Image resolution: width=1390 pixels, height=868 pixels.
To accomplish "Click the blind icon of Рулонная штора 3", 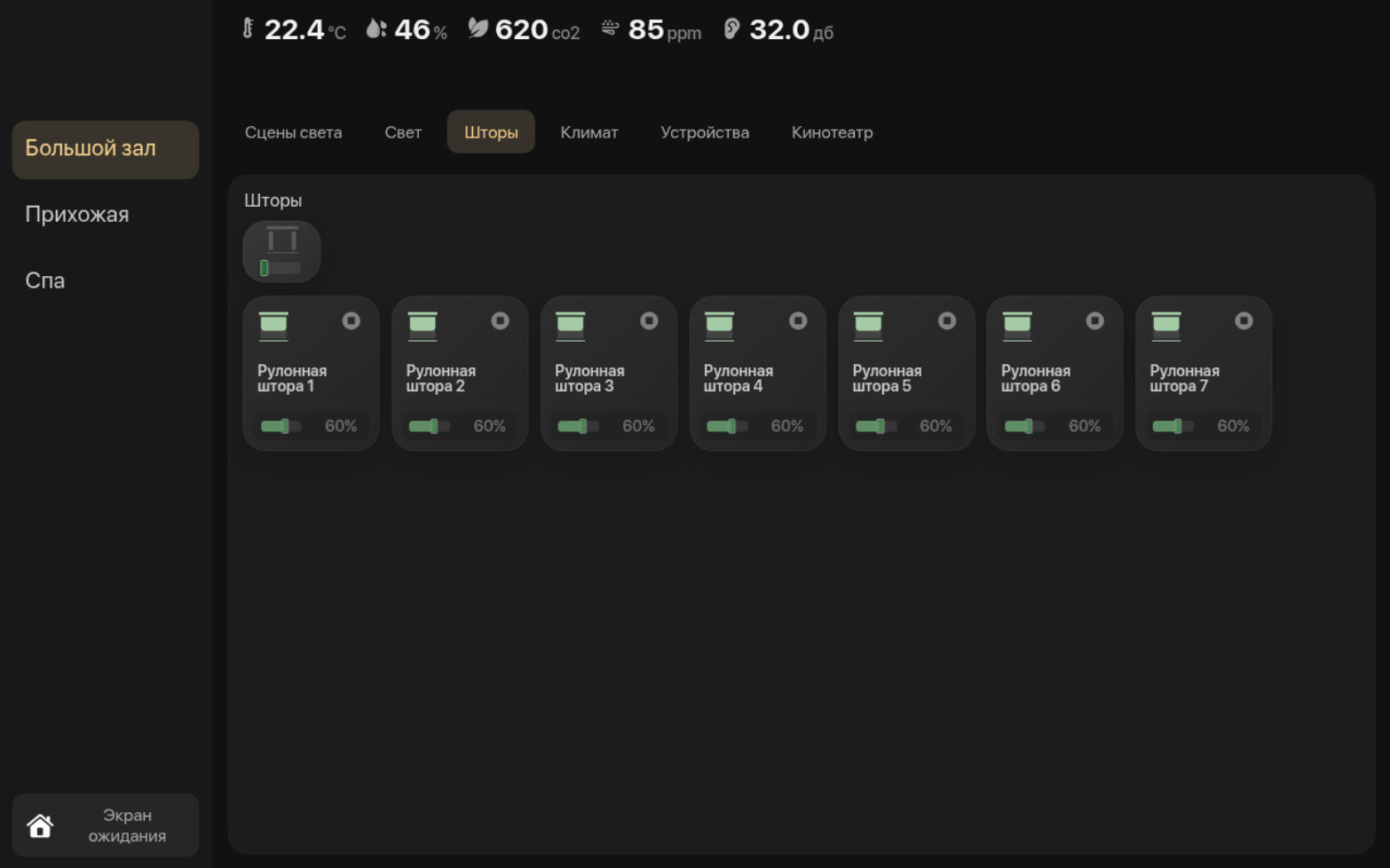I will tap(571, 326).
